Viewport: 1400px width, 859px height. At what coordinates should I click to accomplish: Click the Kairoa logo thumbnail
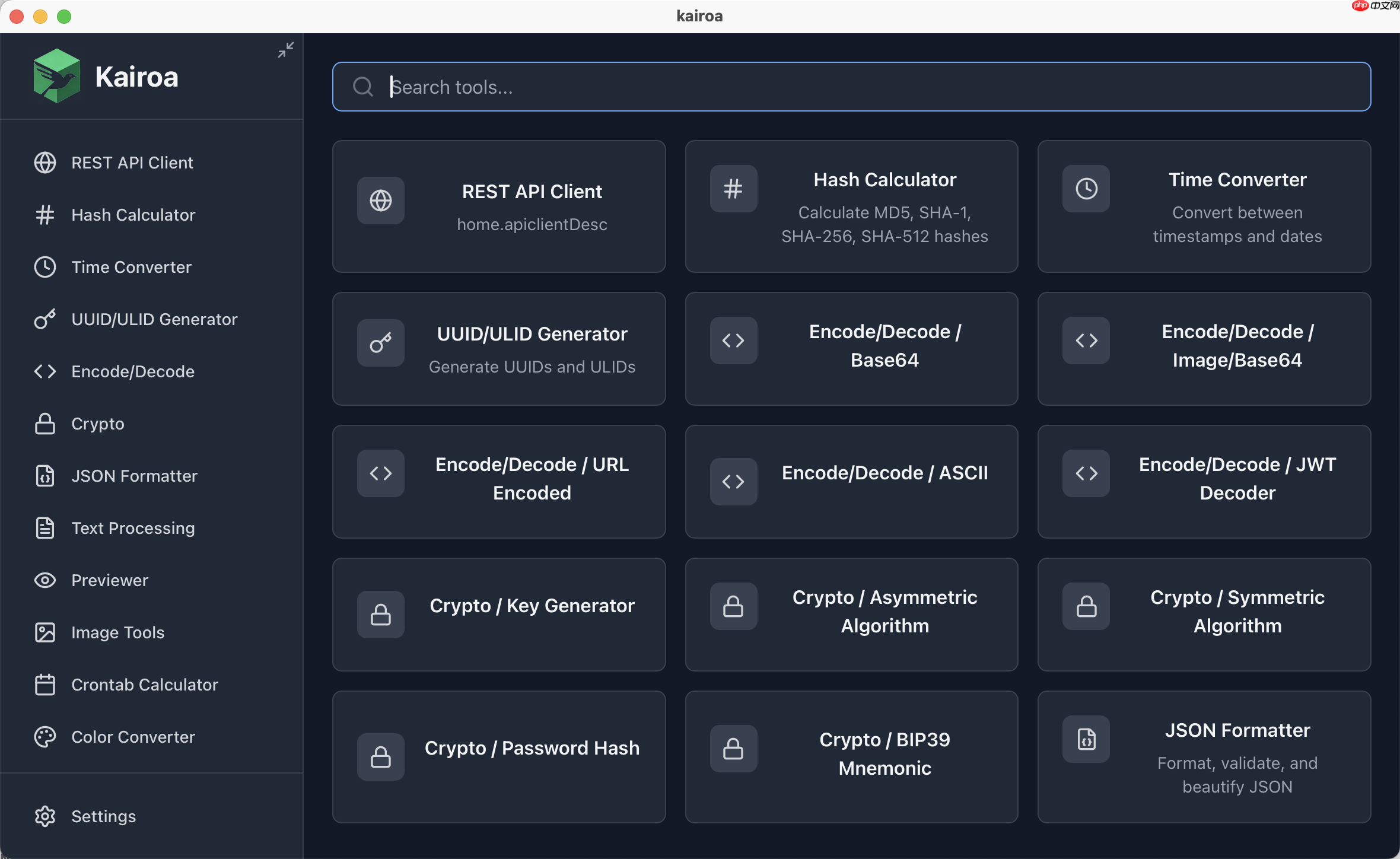click(x=57, y=75)
